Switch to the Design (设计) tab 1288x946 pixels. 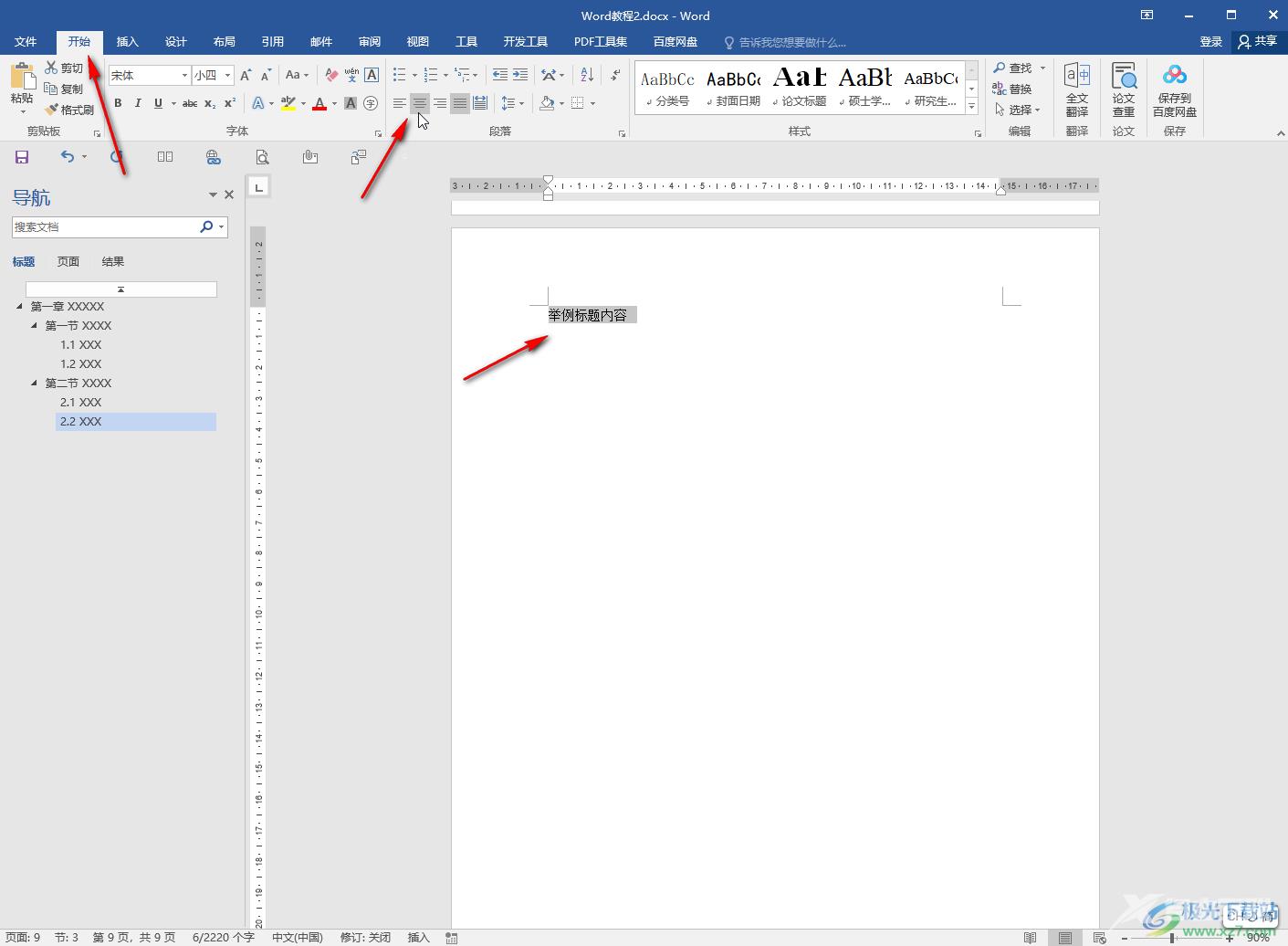click(176, 42)
